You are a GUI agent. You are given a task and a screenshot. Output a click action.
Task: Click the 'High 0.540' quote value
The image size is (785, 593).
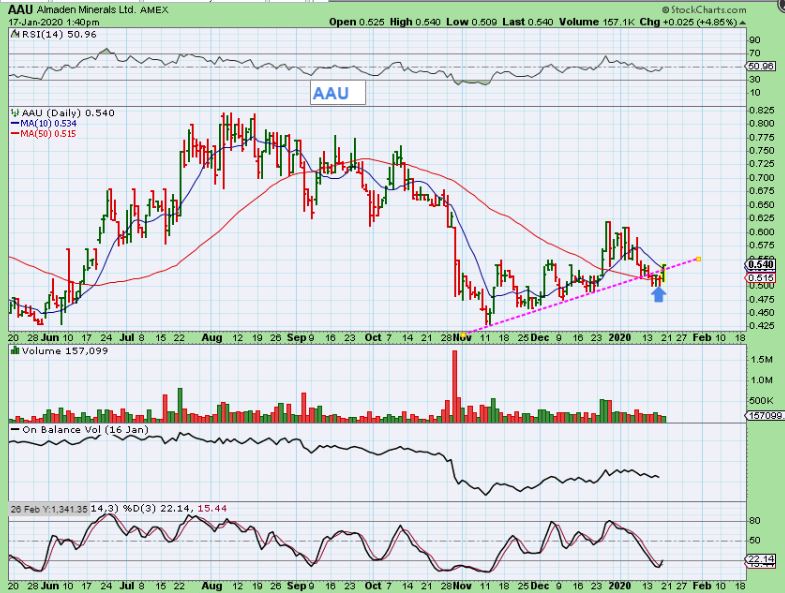[414, 22]
